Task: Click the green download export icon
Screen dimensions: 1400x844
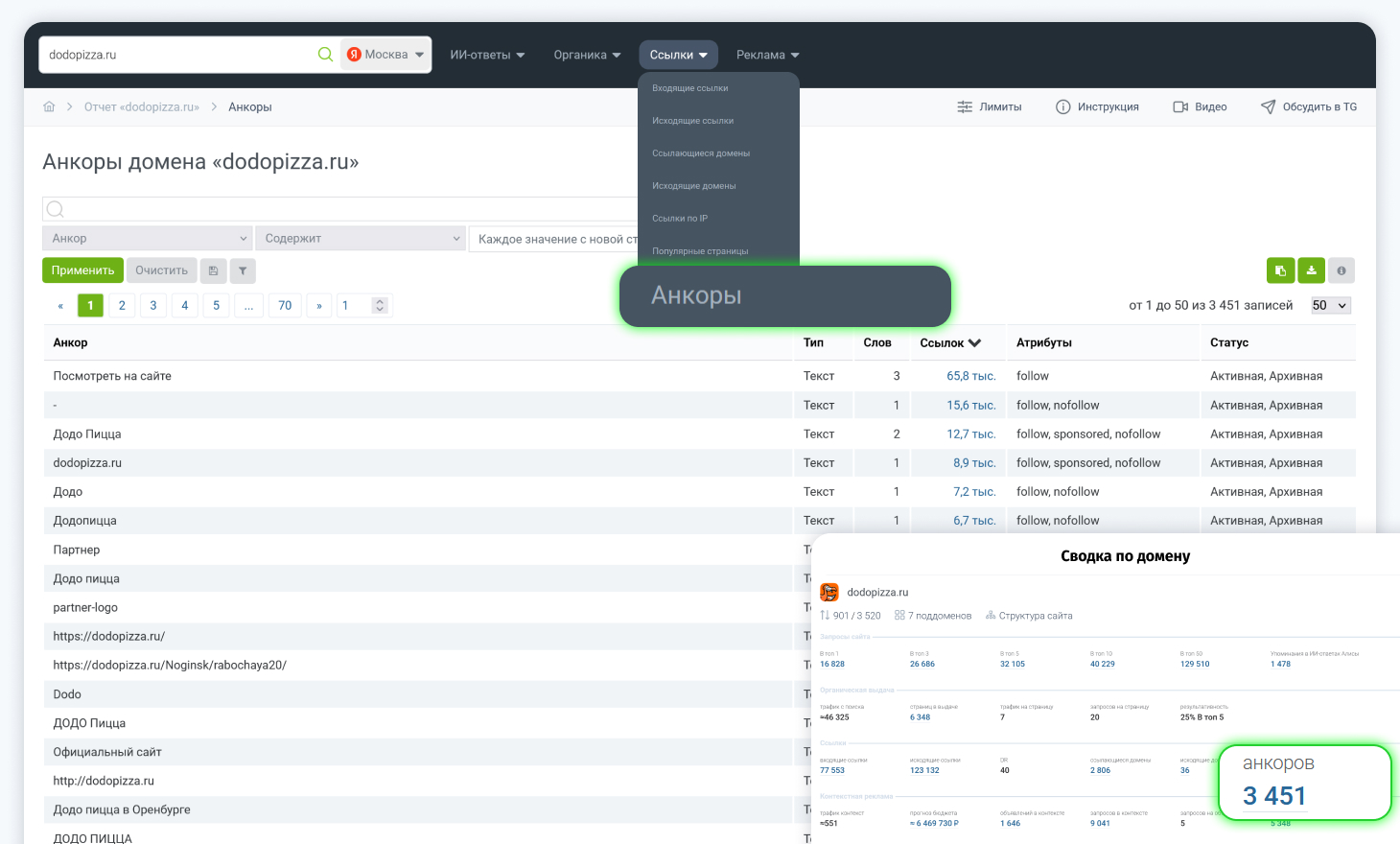Action: coord(1311,270)
